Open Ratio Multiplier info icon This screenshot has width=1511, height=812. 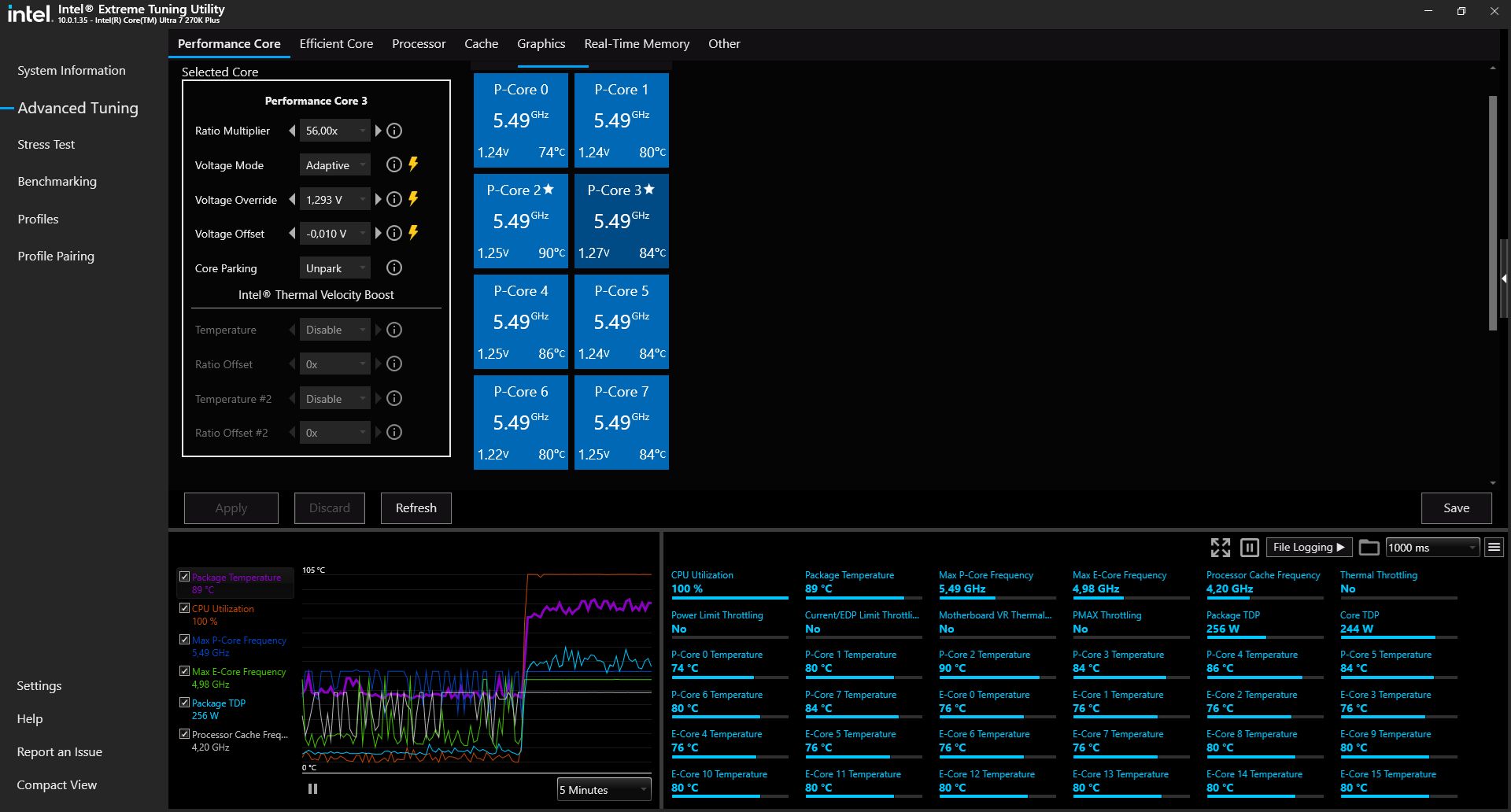pos(394,131)
